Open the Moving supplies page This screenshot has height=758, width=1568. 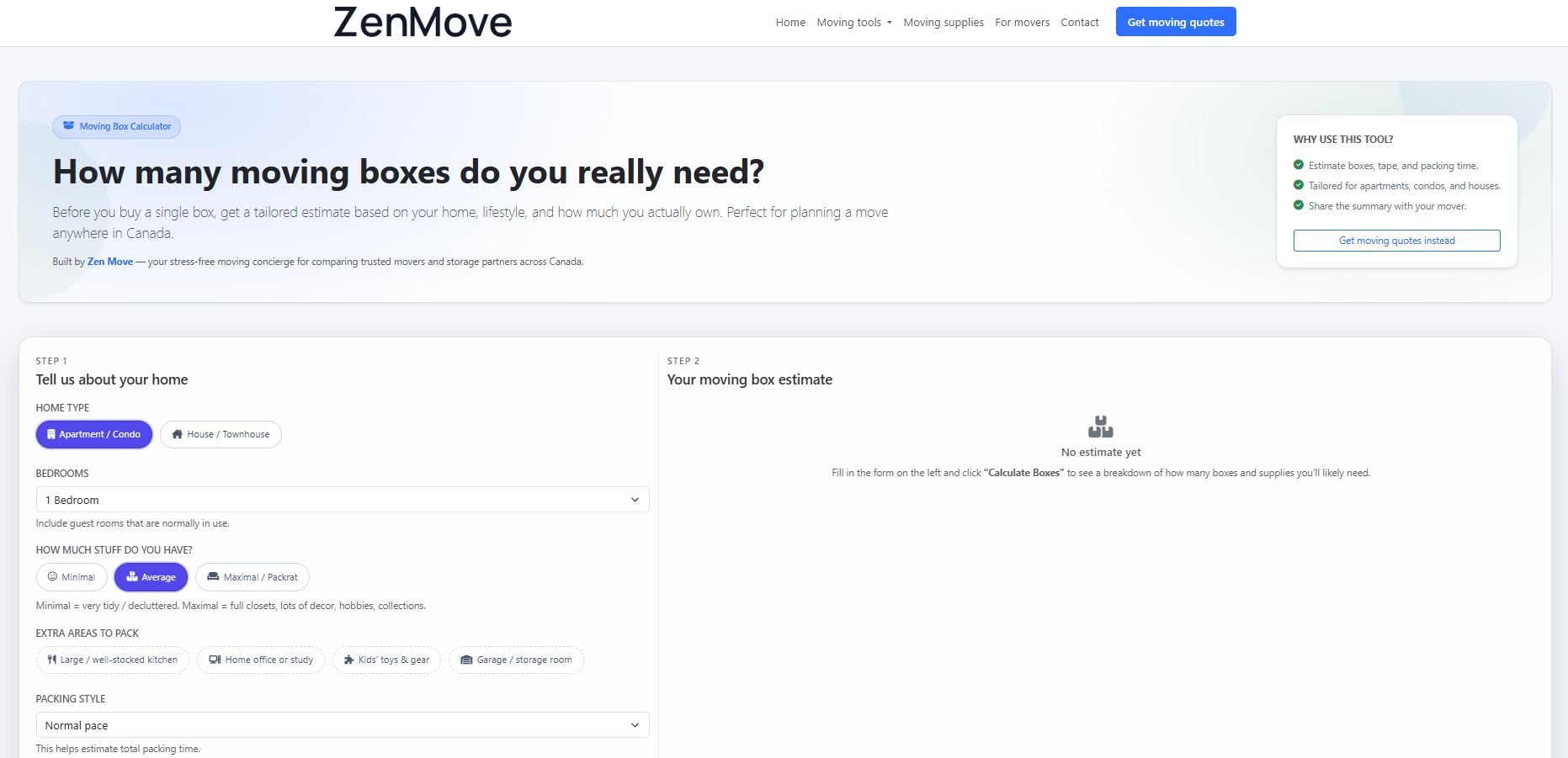click(943, 22)
